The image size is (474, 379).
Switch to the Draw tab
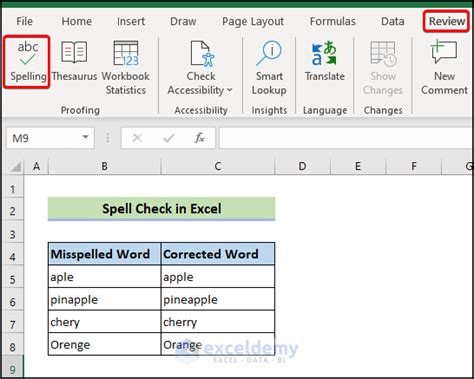pyautogui.click(x=183, y=21)
